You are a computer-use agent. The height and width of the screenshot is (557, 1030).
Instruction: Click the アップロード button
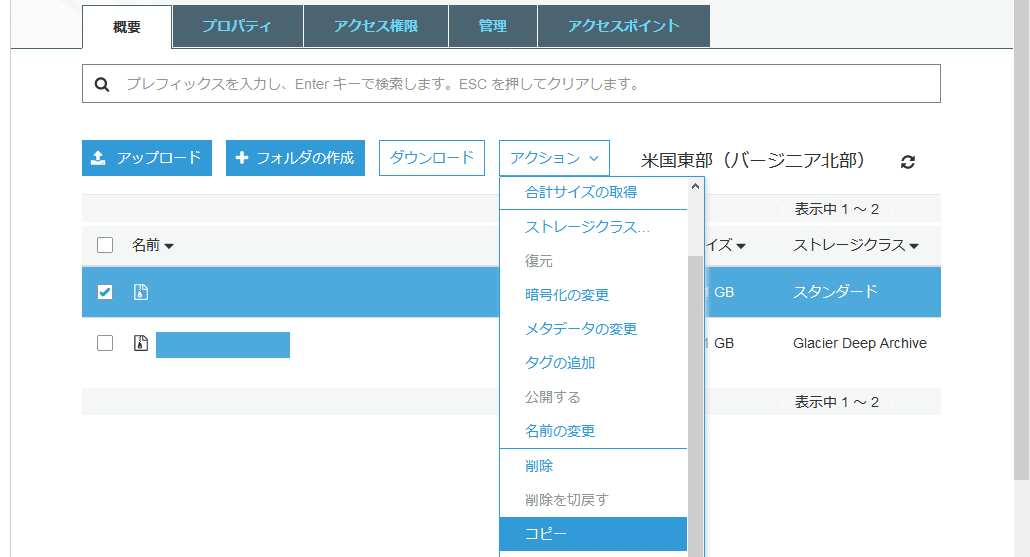147,158
